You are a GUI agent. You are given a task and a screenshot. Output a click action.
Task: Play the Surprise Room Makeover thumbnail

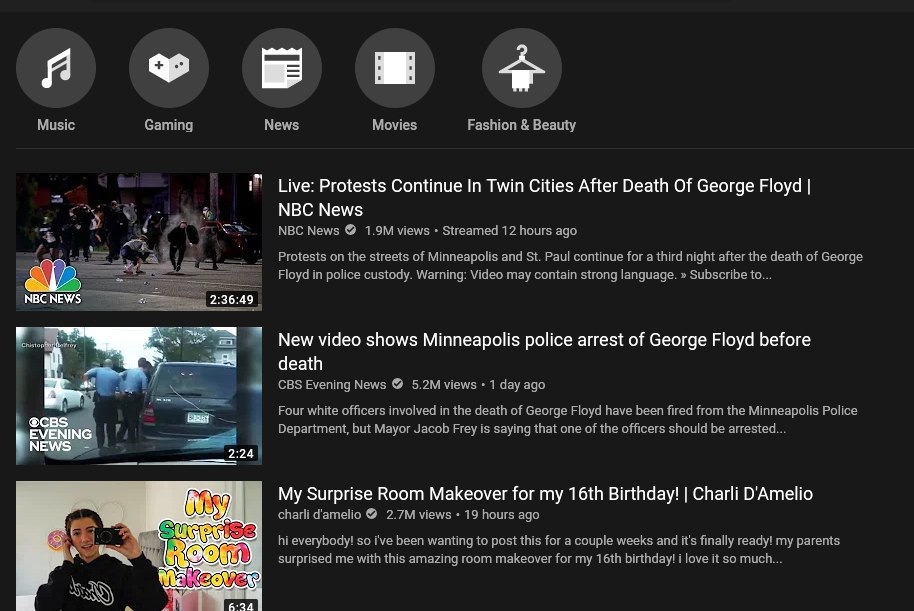(x=139, y=546)
